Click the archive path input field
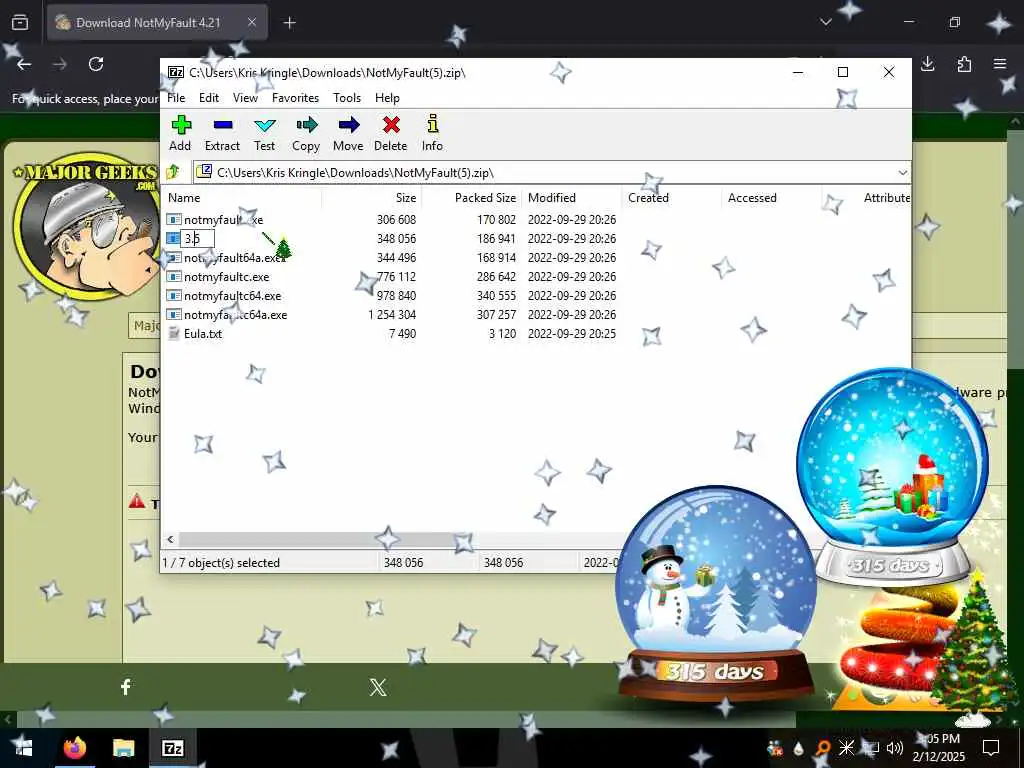The image size is (1024, 768). (x=545, y=172)
